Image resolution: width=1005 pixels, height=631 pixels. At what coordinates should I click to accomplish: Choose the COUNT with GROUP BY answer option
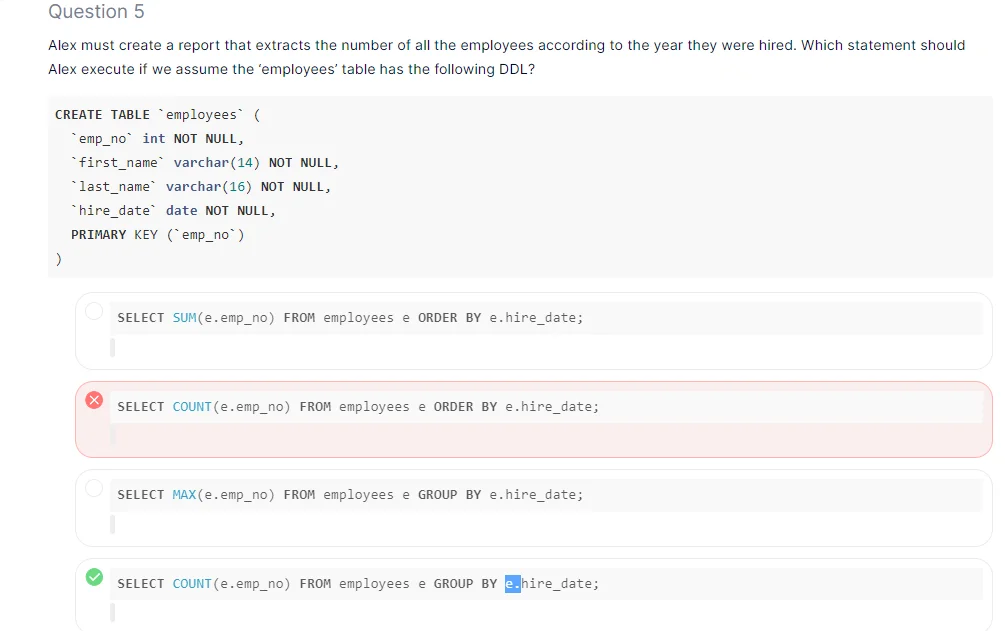click(x=357, y=584)
